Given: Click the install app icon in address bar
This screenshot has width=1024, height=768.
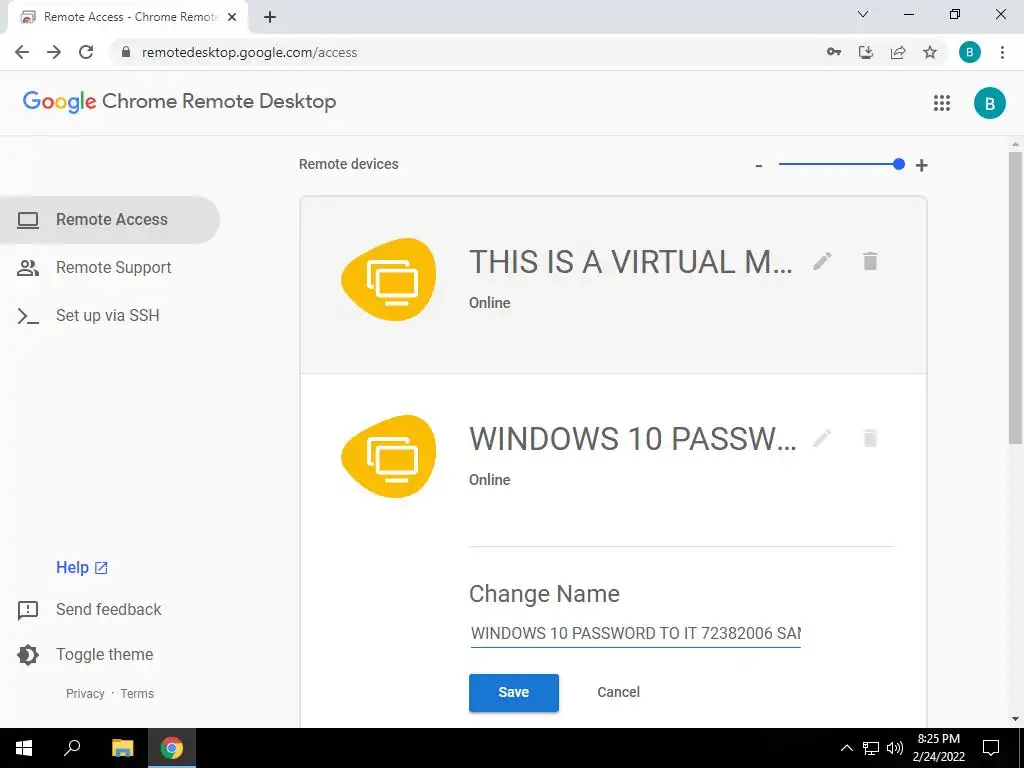Looking at the screenshot, I should 866,52.
